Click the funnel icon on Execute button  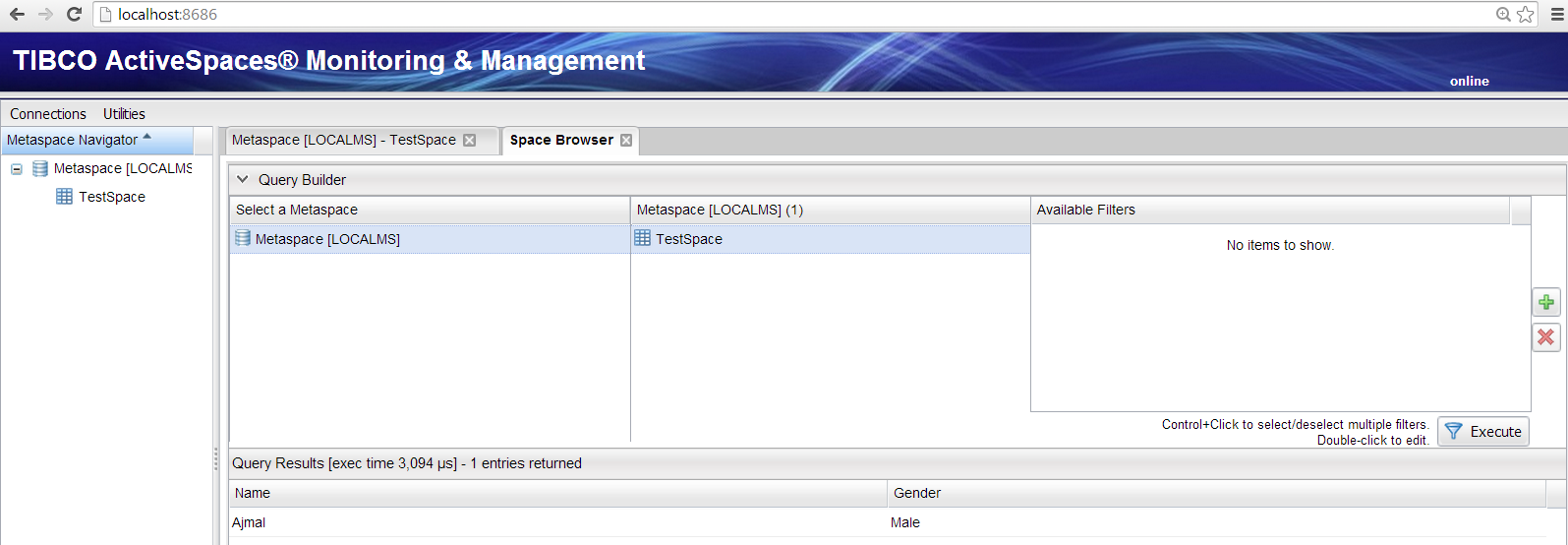[1454, 432]
